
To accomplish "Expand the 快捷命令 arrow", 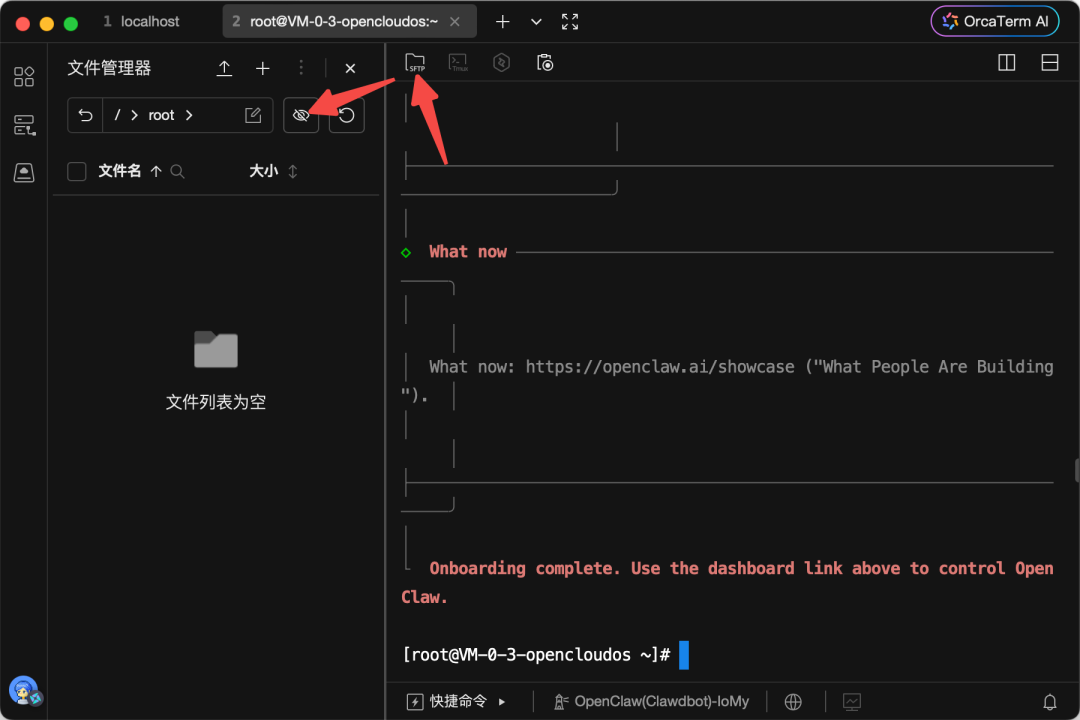I will point(502,701).
